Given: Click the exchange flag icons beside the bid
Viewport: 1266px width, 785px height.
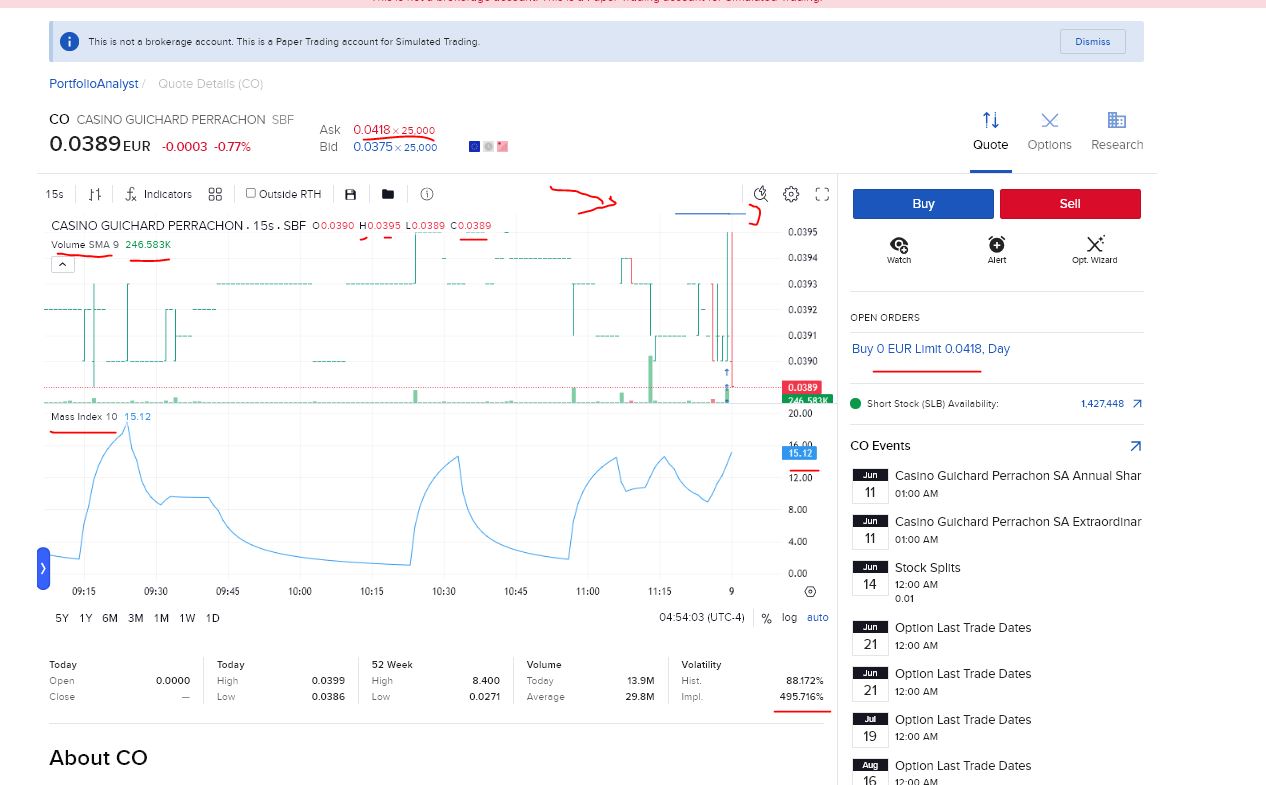Looking at the screenshot, I should point(488,147).
